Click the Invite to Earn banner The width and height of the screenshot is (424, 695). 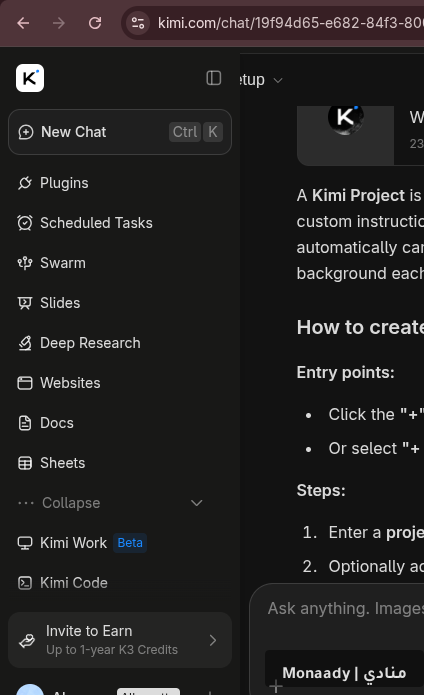[x=120, y=640]
